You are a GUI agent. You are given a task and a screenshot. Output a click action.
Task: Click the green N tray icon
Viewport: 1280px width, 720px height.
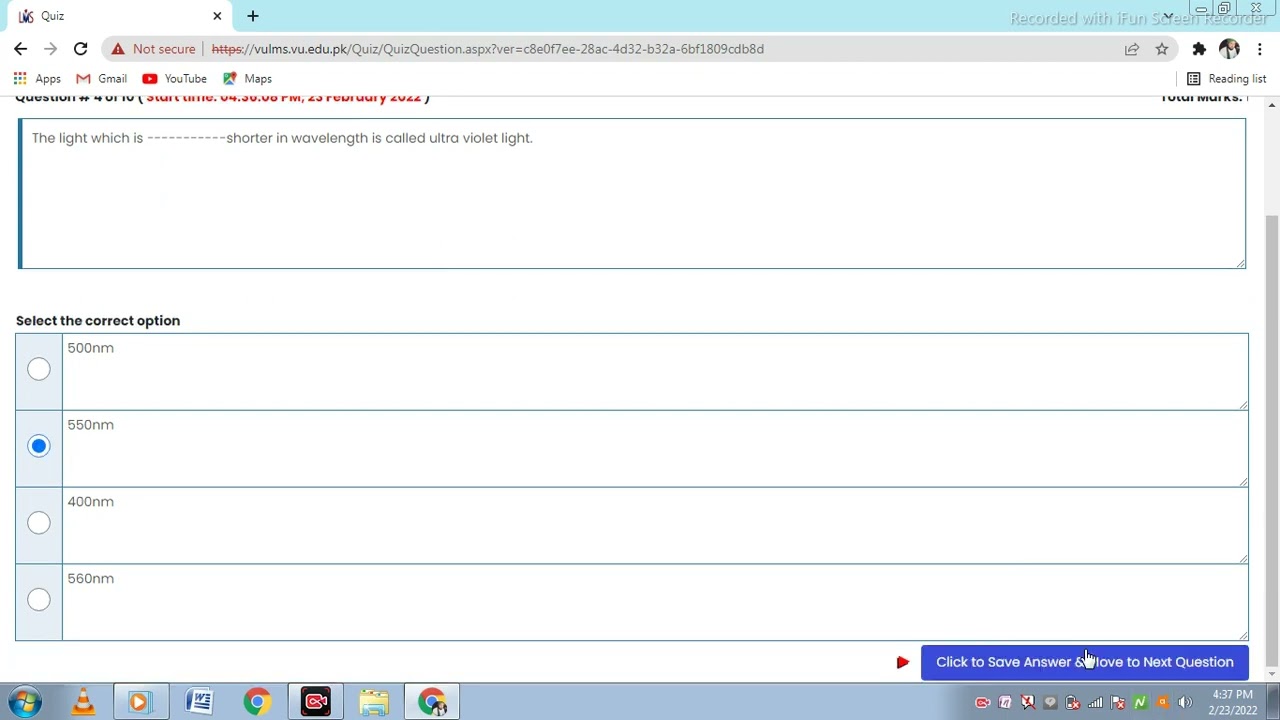pos(1140,703)
